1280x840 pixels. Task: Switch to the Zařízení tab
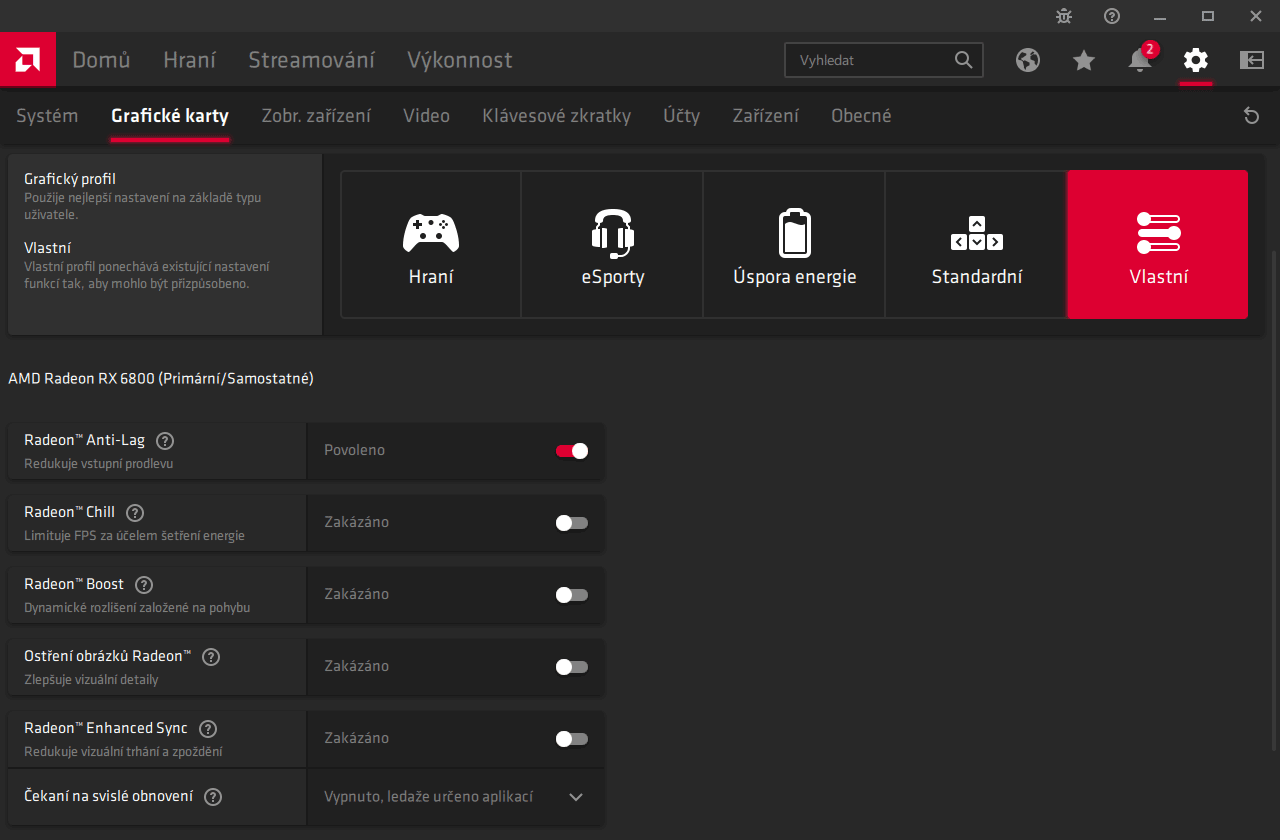coord(765,116)
